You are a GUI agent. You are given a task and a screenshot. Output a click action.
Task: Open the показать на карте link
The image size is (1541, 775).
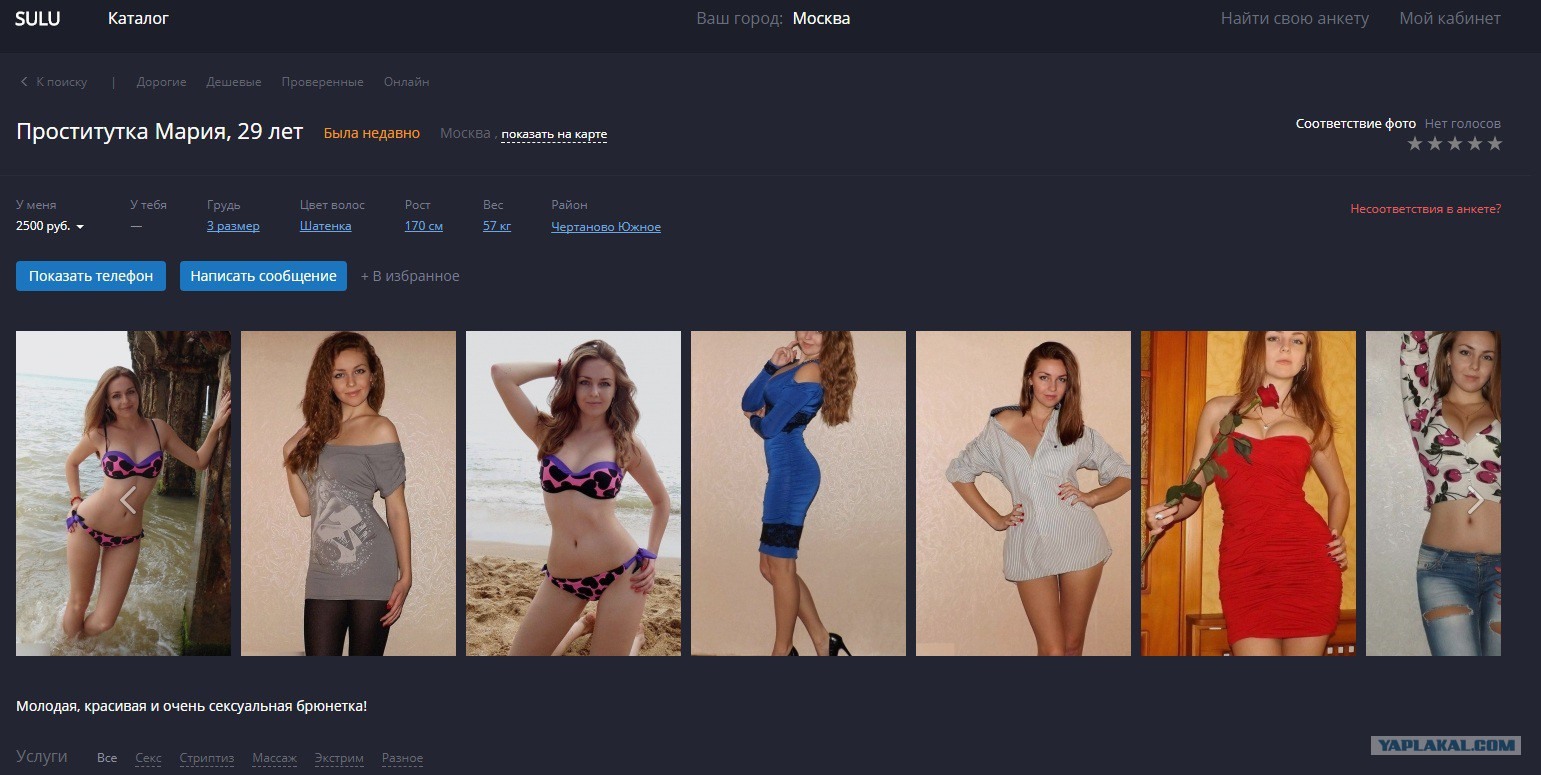click(x=554, y=134)
